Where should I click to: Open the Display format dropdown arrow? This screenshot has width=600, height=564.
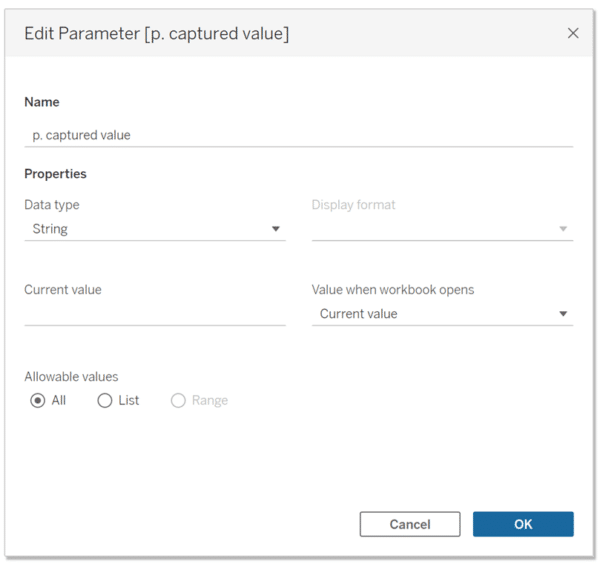click(563, 229)
